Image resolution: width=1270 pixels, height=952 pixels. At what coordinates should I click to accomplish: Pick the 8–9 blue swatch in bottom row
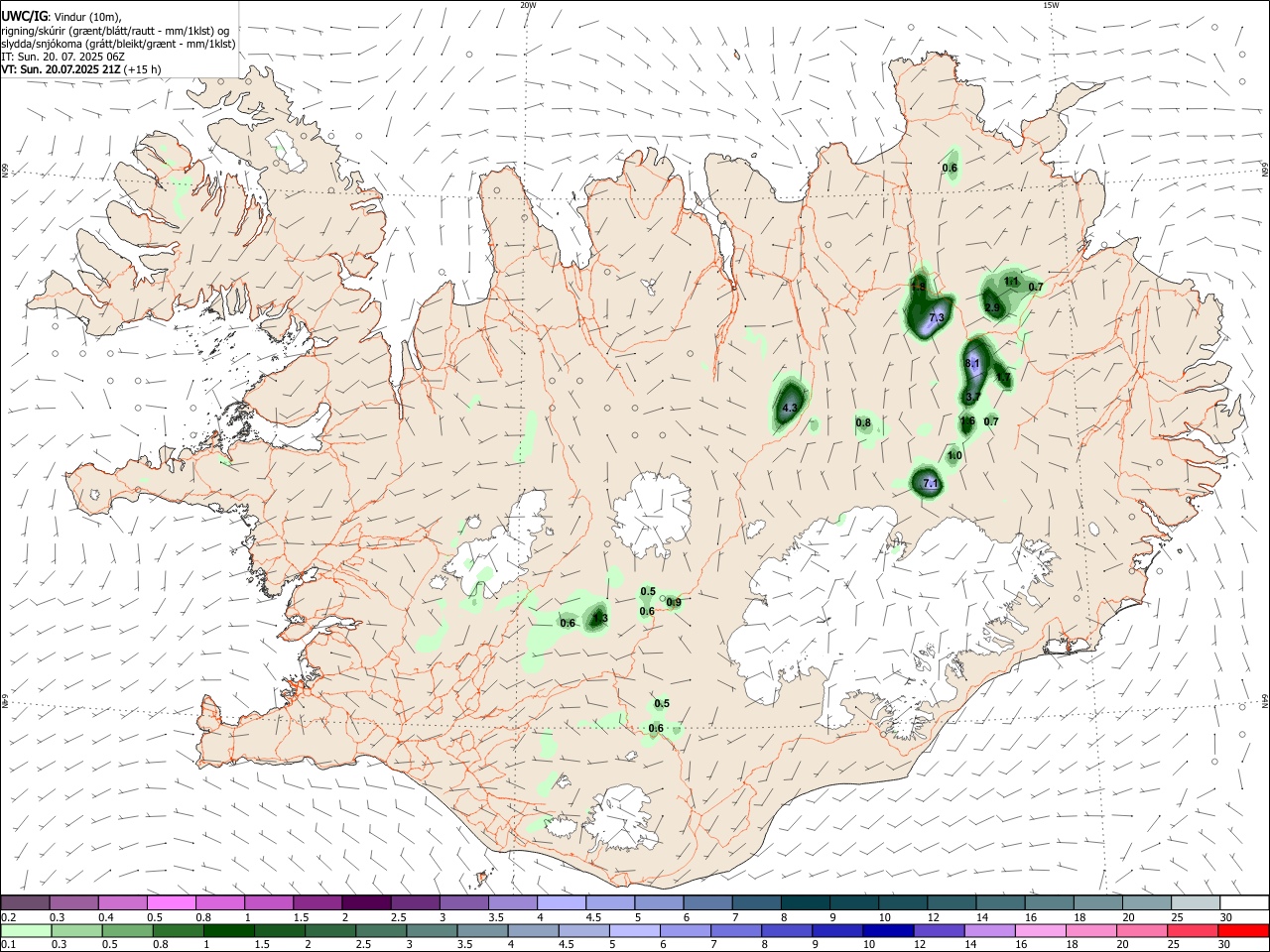[785, 931]
